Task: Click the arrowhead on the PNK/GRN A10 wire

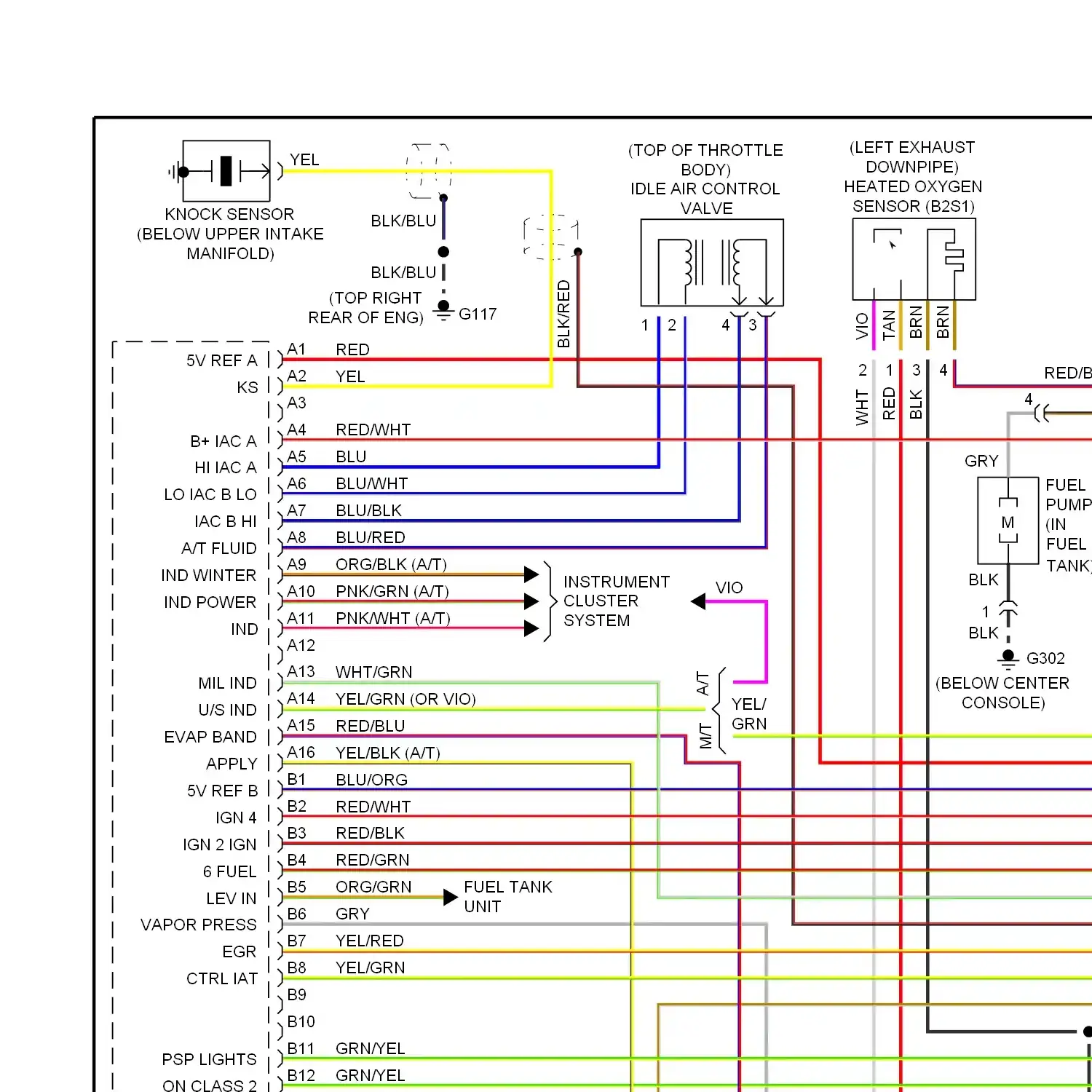Action: point(531,601)
